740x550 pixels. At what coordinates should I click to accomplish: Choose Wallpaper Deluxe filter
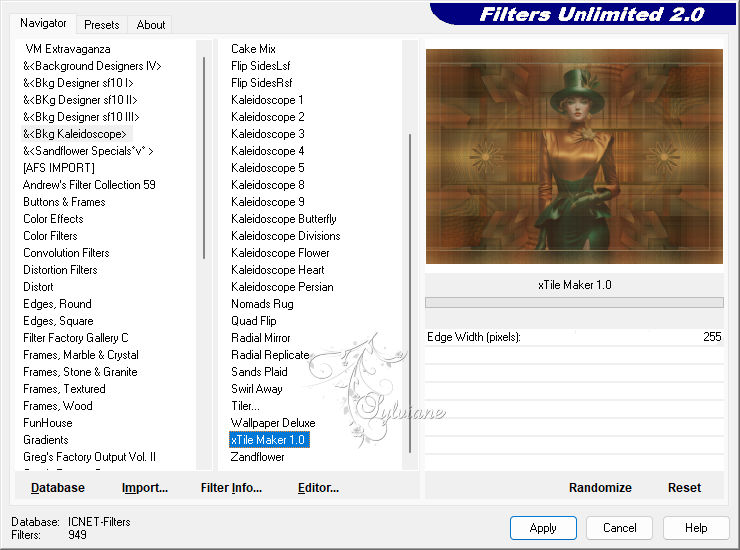[273, 423]
